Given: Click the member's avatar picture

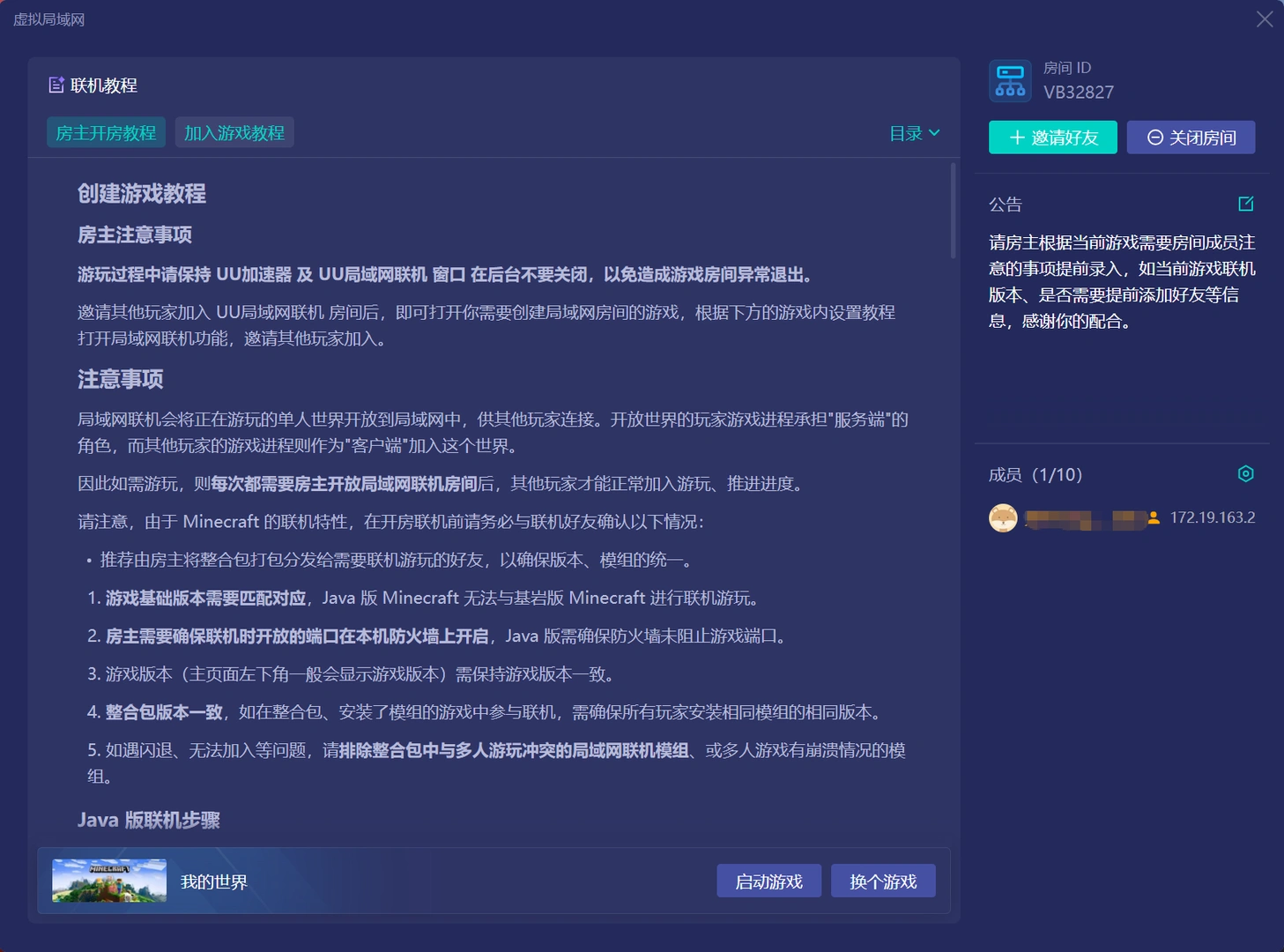Looking at the screenshot, I should 1003,518.
